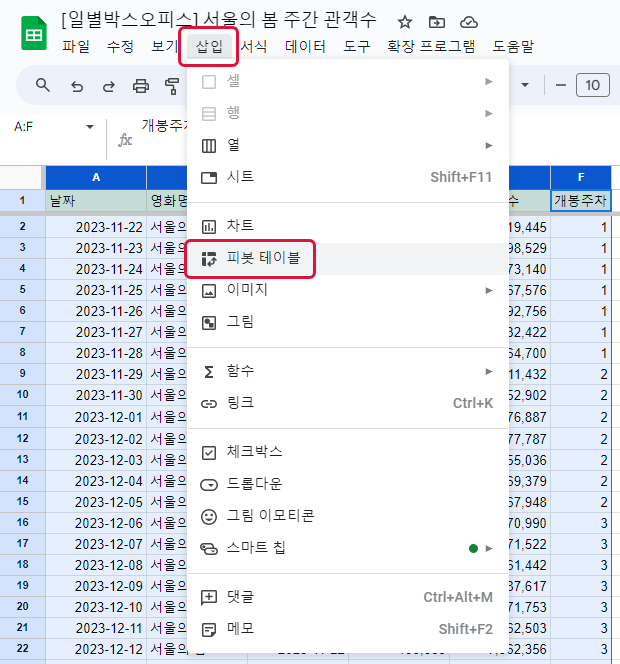The image size is (620, 664).
Task: Open Google Sheets home logo
Action: 33,33
